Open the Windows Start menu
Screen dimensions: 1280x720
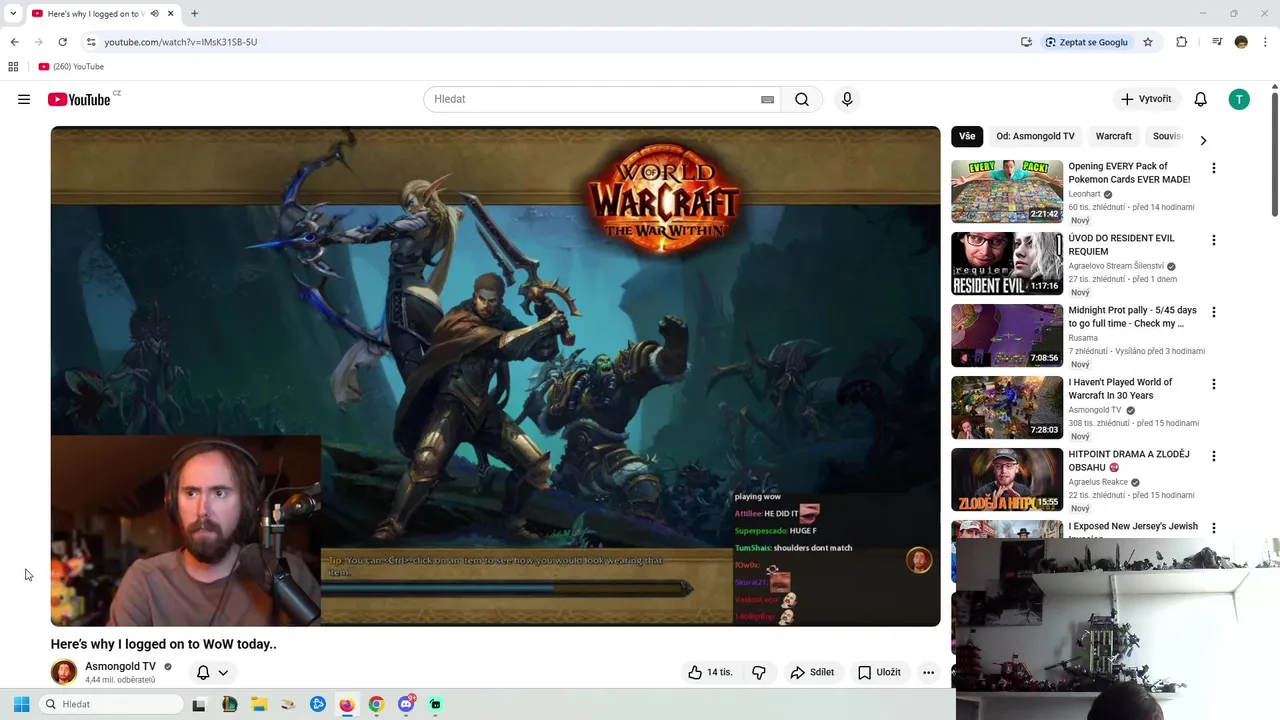(x=21, y=704)
